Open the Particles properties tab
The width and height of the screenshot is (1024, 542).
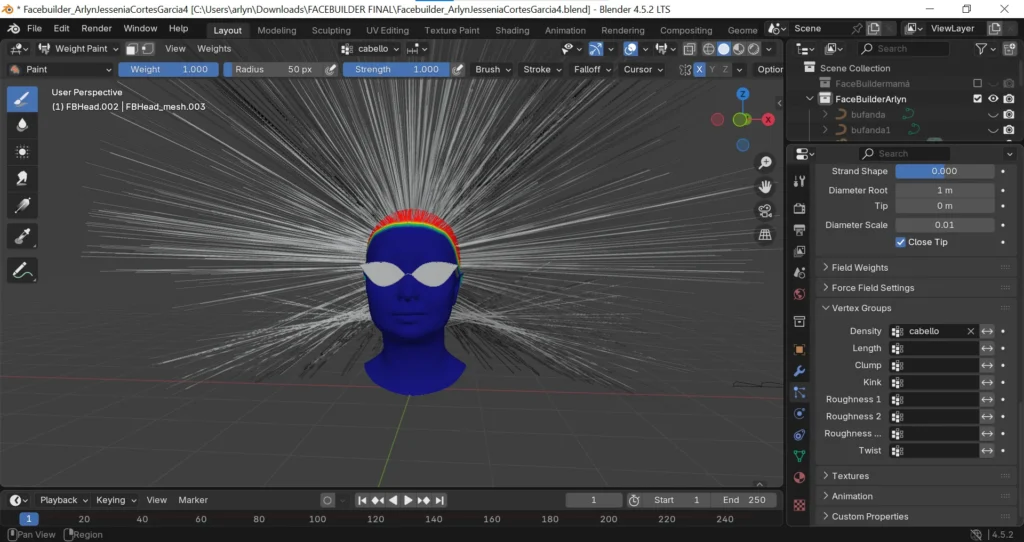799,393
